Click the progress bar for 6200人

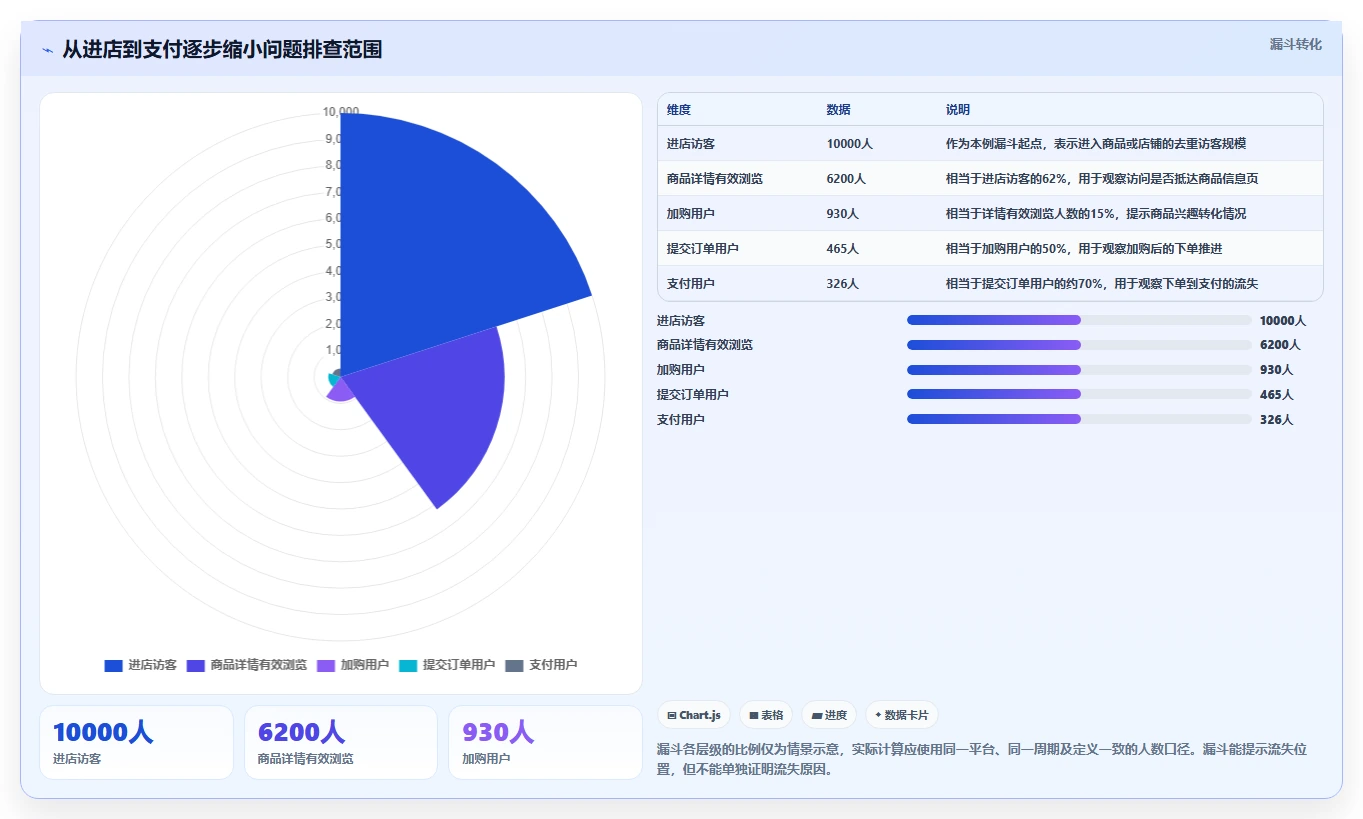(x=1079, y=345)
